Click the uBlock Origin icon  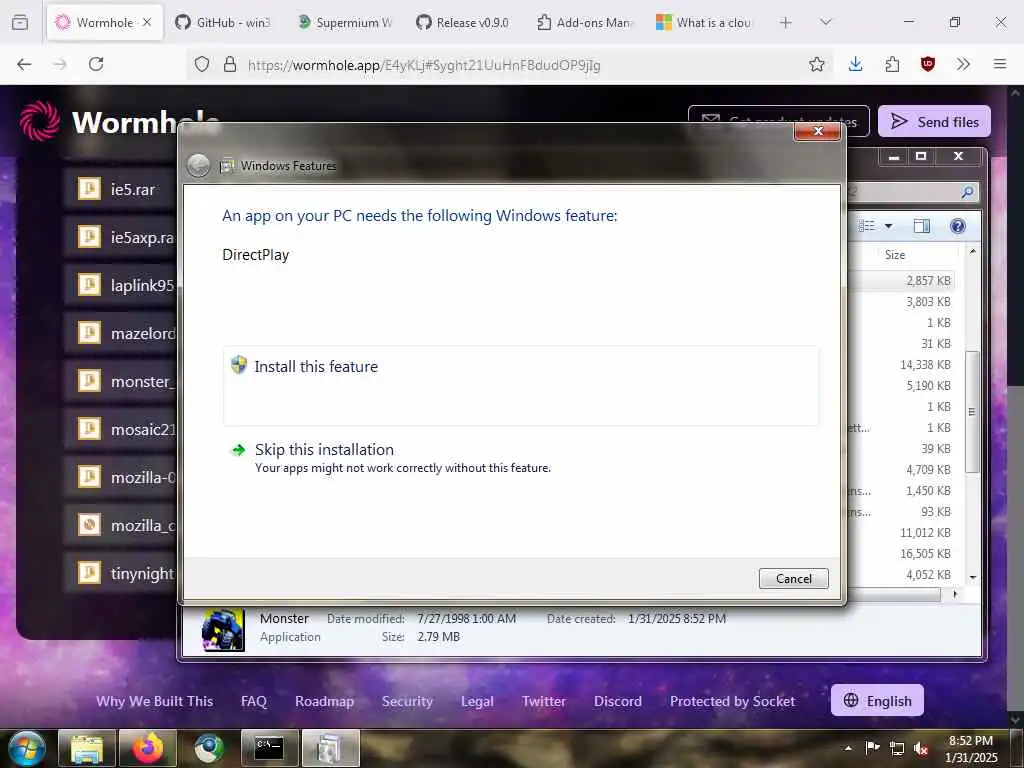click(927, 64)
